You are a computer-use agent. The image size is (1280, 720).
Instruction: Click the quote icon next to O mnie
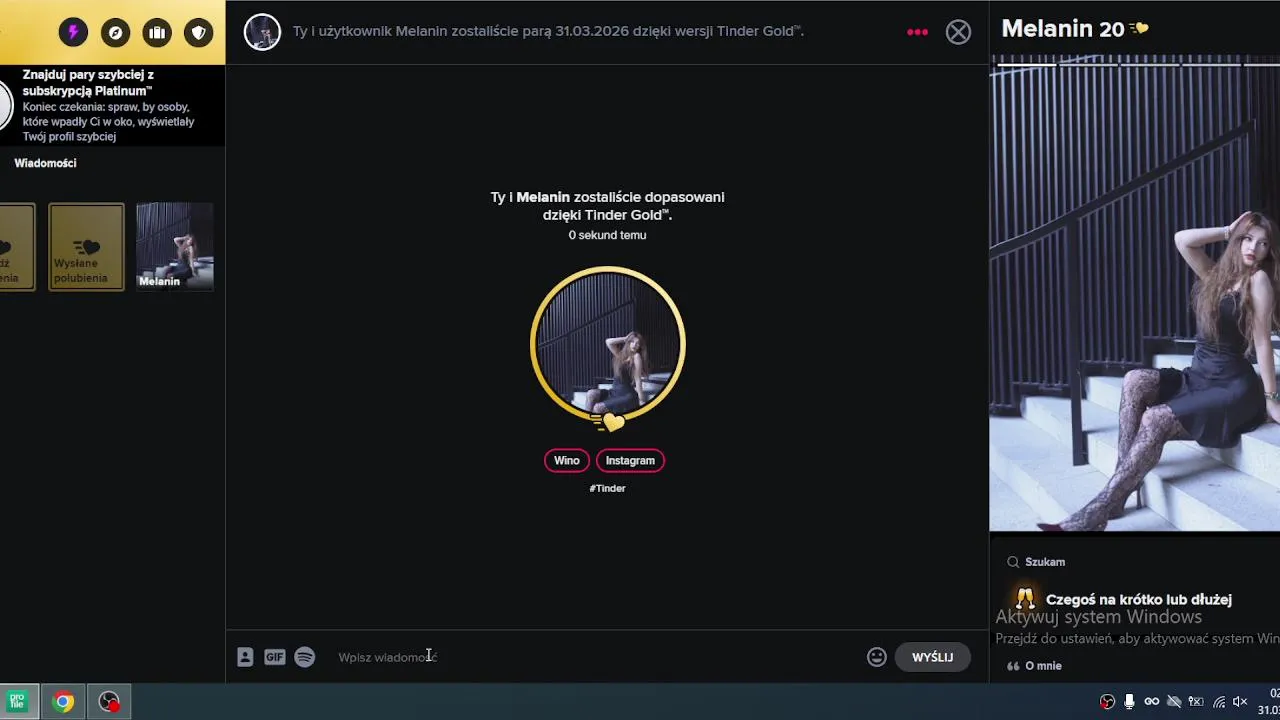point(1013,666)
